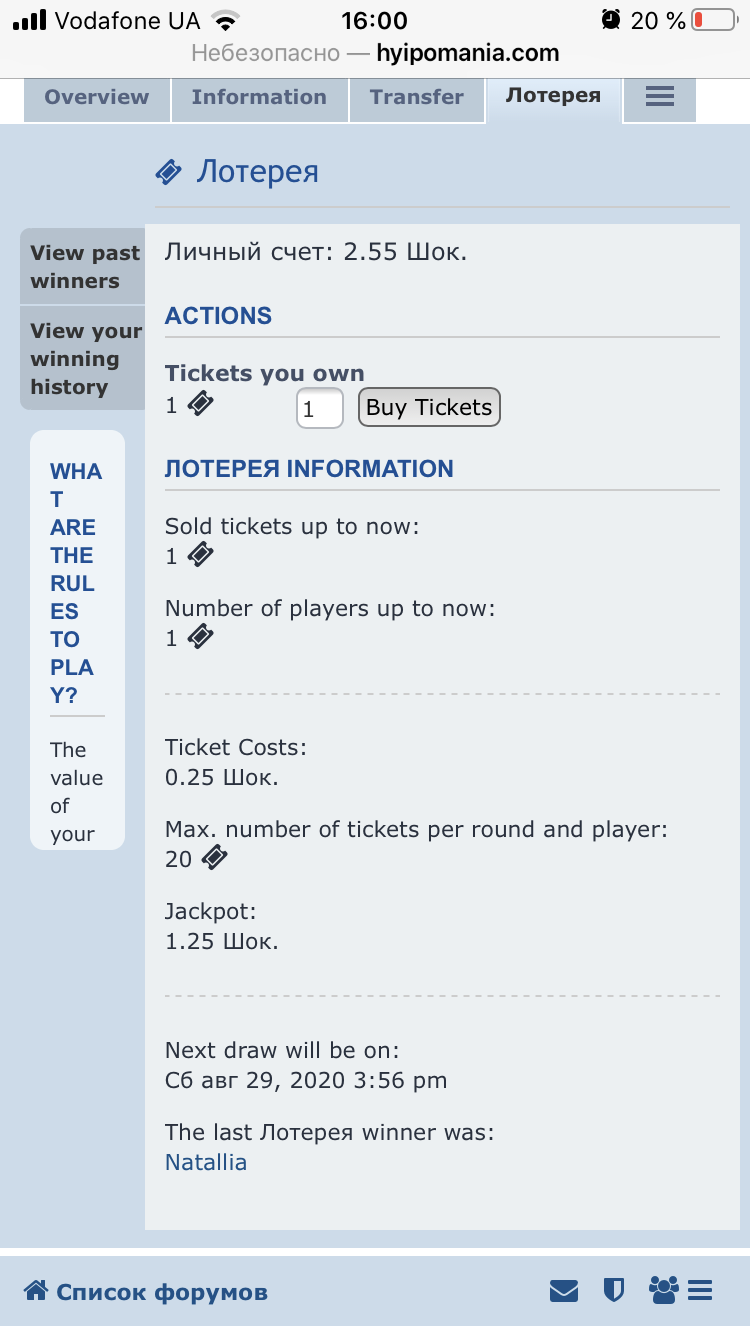Tap the battery indicator in status bar

click(x=712, y=20)
